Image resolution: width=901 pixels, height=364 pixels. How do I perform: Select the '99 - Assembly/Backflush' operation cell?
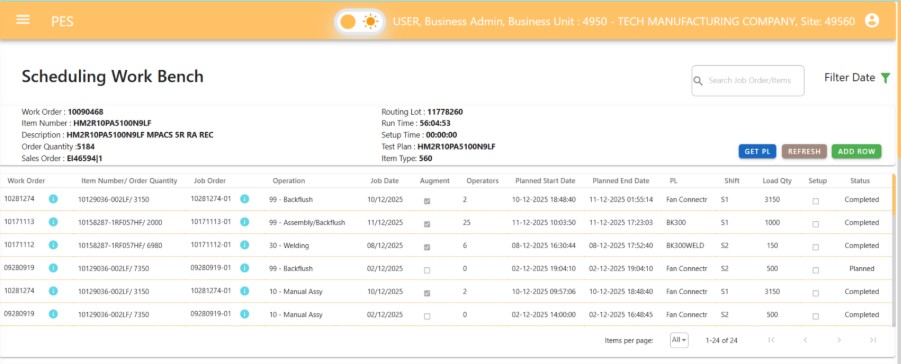pos(306,223)
